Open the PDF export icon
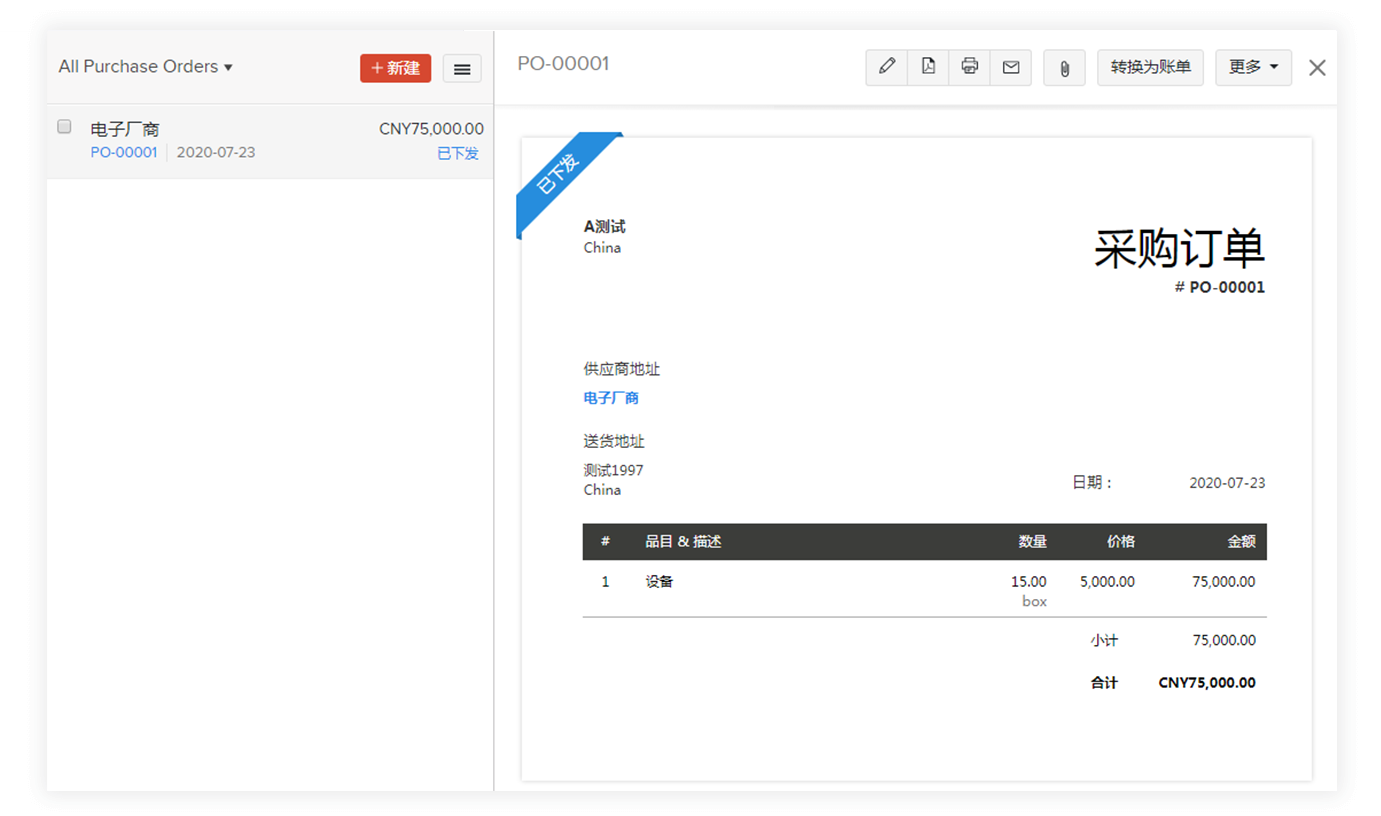Viewport: 1381px width, 816px height. tap(928, 67)
